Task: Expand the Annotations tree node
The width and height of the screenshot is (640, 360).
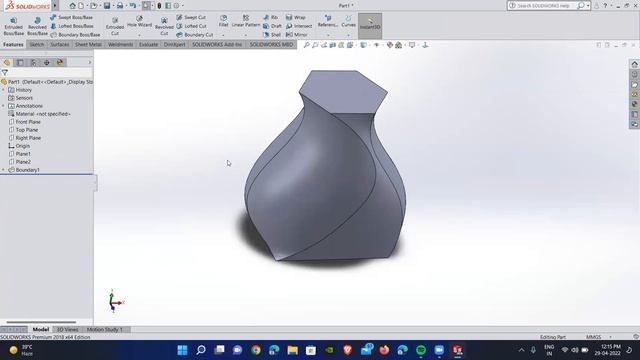Action: [4, 106]
